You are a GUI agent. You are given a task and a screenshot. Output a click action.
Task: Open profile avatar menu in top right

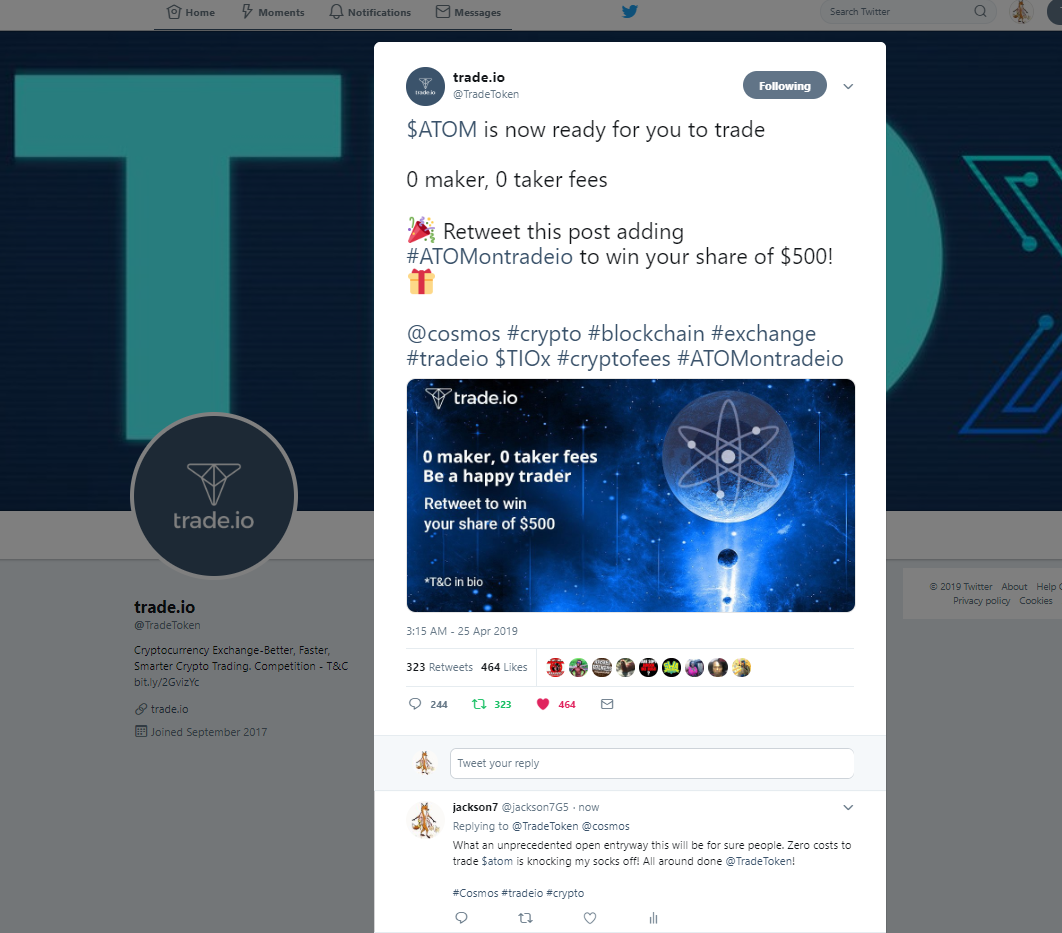click(1021, 12)
